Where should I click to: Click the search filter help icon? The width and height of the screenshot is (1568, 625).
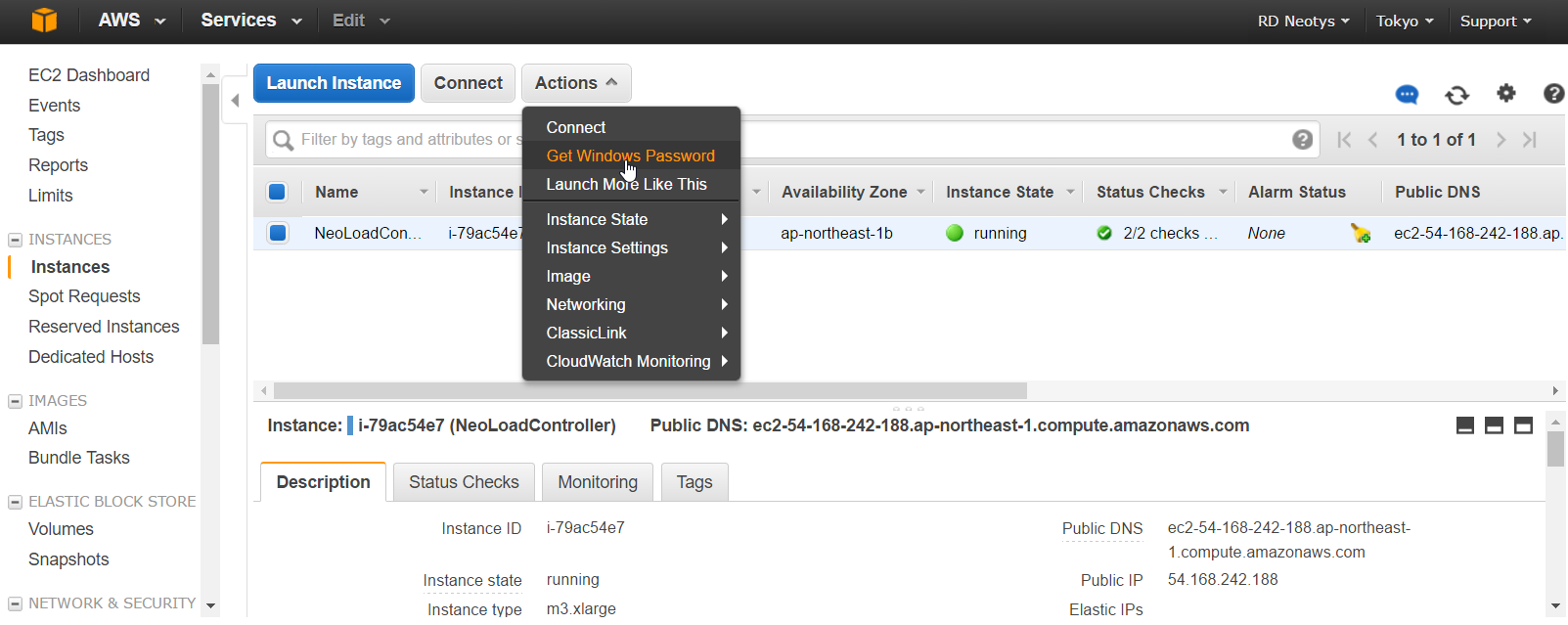[1302, 139]
